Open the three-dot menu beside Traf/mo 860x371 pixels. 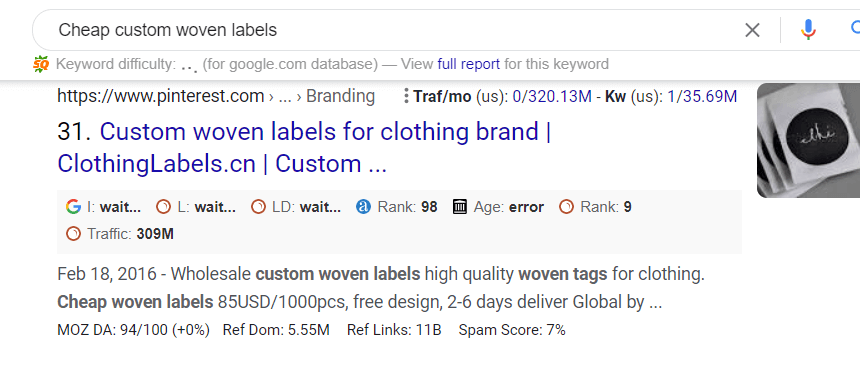click(x=406, y=97)
